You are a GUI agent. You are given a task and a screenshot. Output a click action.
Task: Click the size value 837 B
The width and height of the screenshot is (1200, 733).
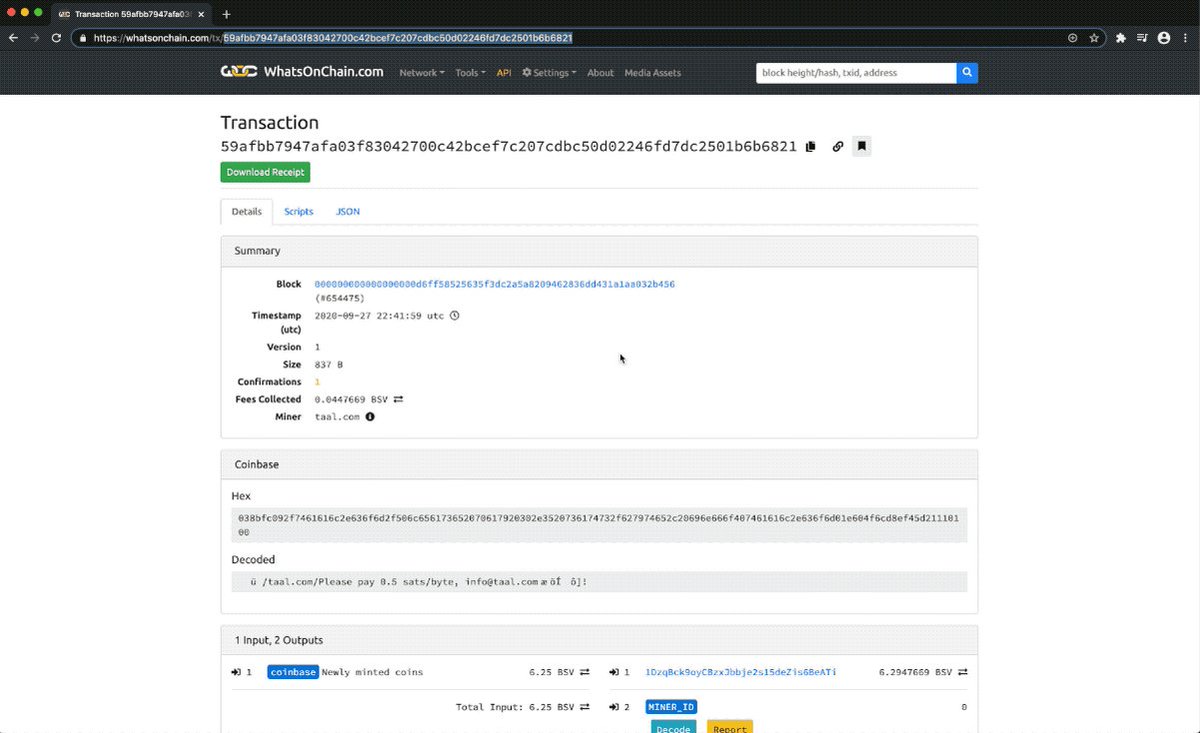click(329, 365)
